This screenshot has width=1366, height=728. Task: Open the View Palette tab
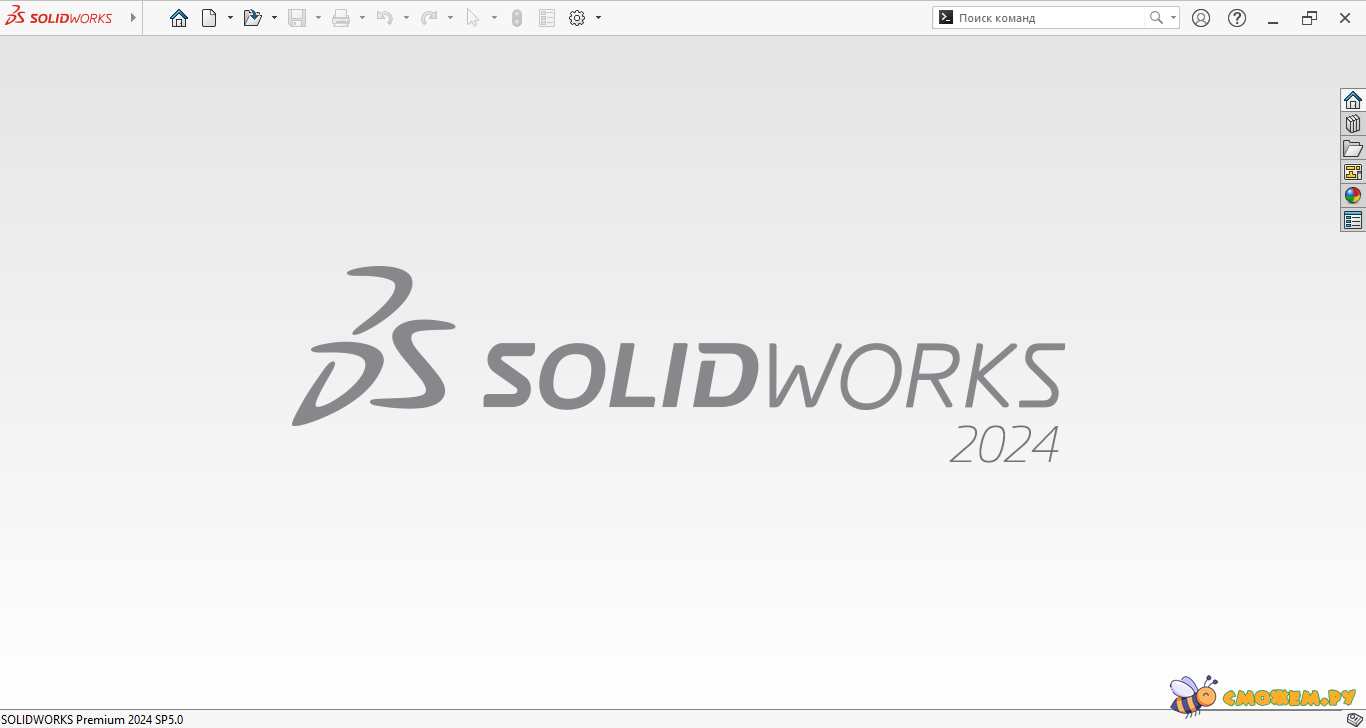[x=1353, y=172]
